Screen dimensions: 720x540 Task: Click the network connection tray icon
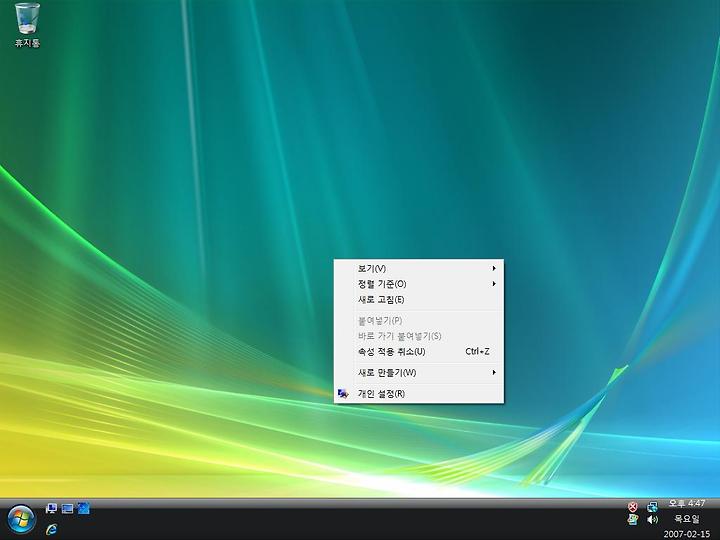(652, 507)
